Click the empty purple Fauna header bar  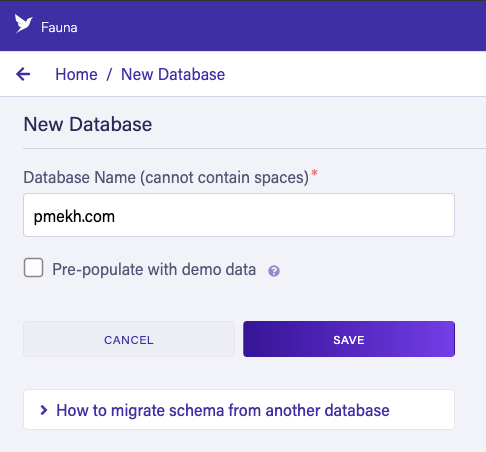(283, 26)
